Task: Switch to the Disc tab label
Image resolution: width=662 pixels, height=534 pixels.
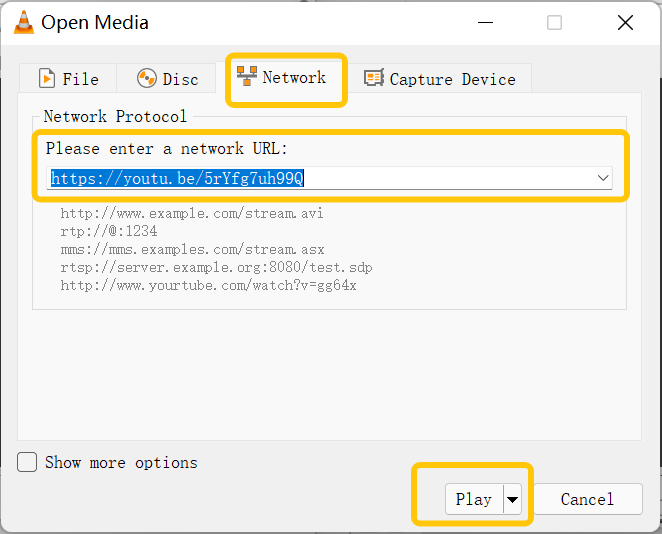Action: point(181,79)
